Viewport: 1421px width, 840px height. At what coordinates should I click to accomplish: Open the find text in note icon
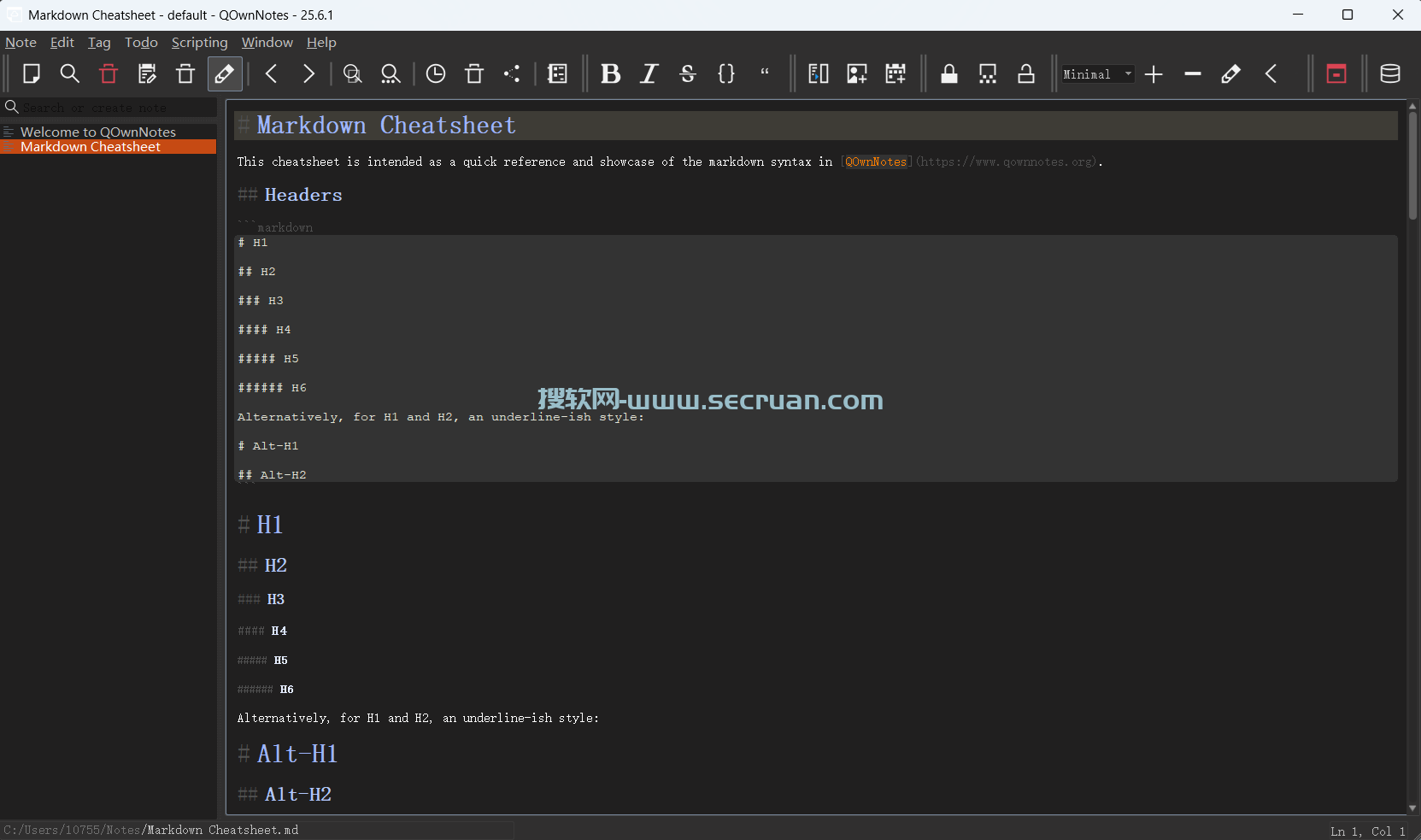(352, 74)
